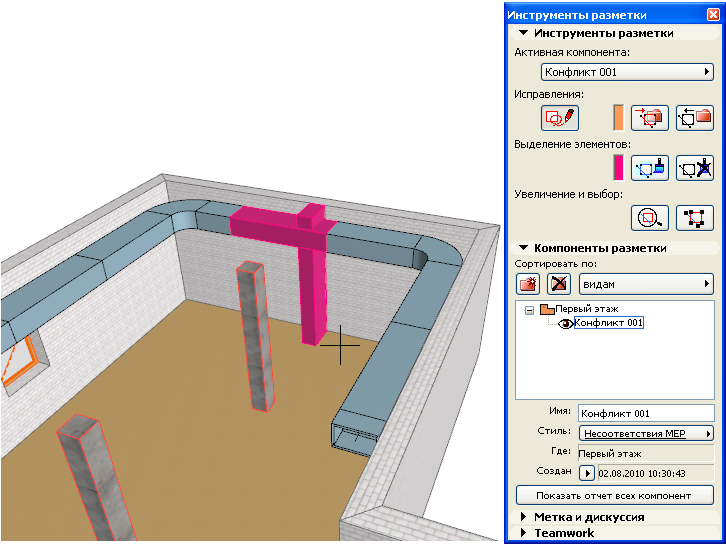Image resolution: width=726 pixels, height=545 pixels.
Task: Click the Имя field Конфликт 001
Action: 646,413
